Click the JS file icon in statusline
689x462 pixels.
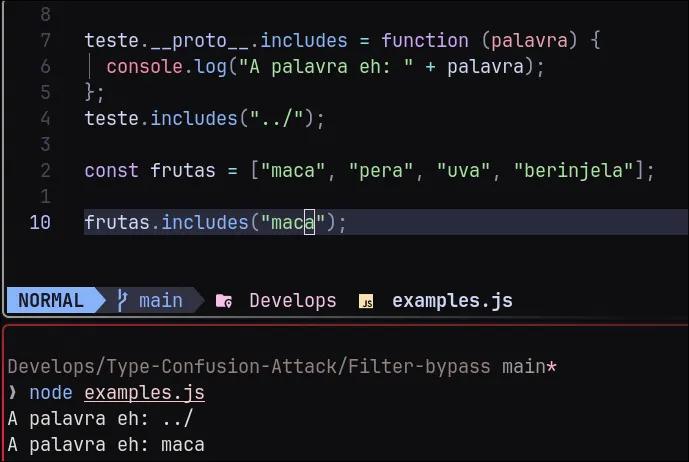point(366,302)
